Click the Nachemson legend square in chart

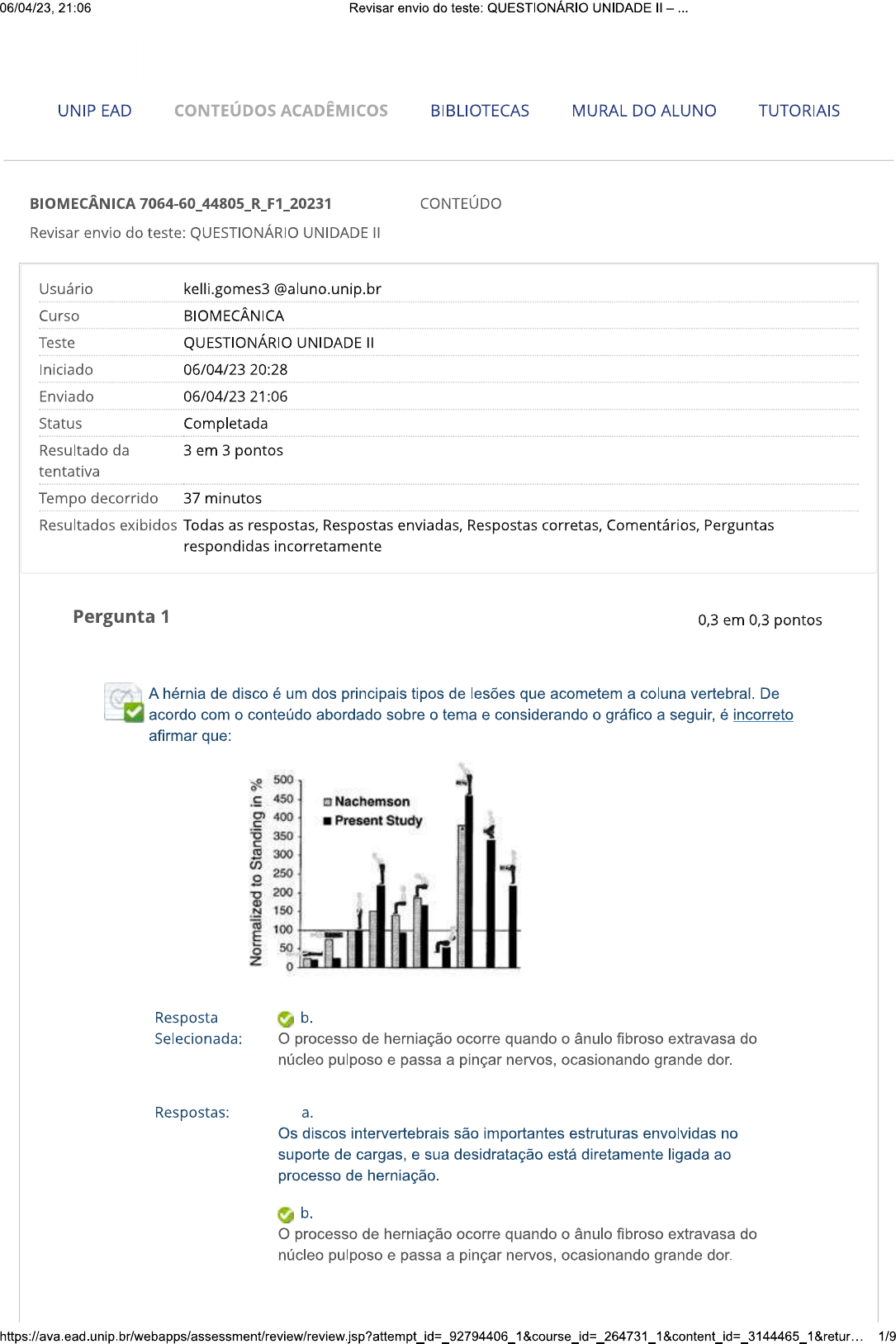click(328, 802)
